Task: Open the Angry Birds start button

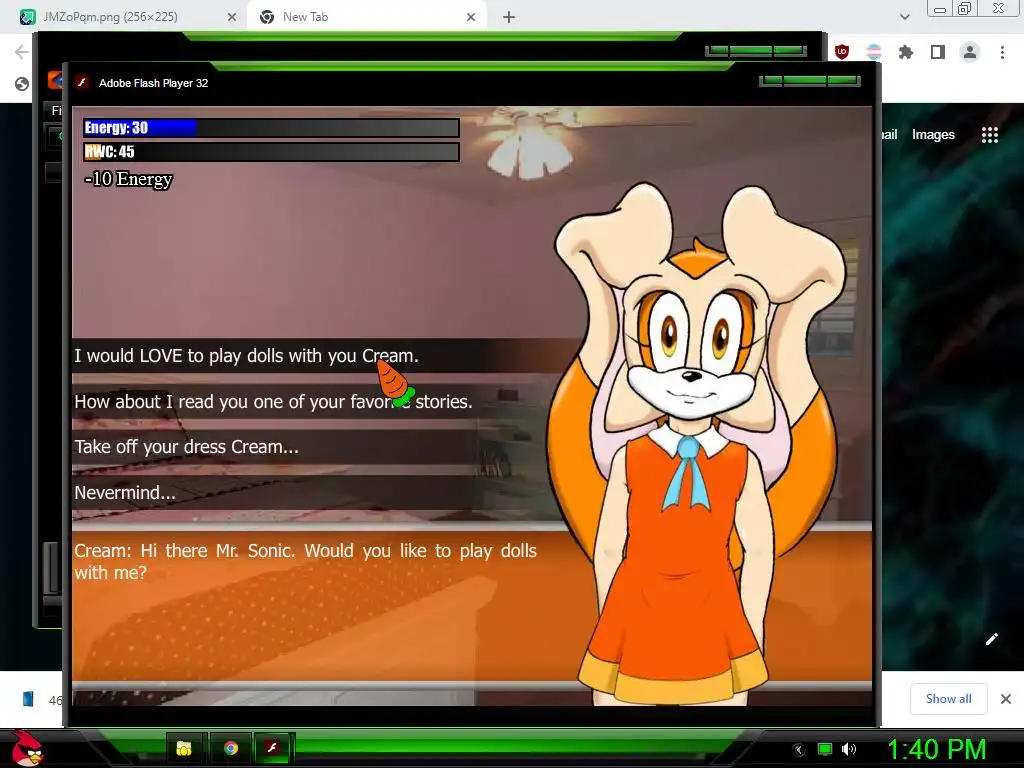Action: coord(27,748)
